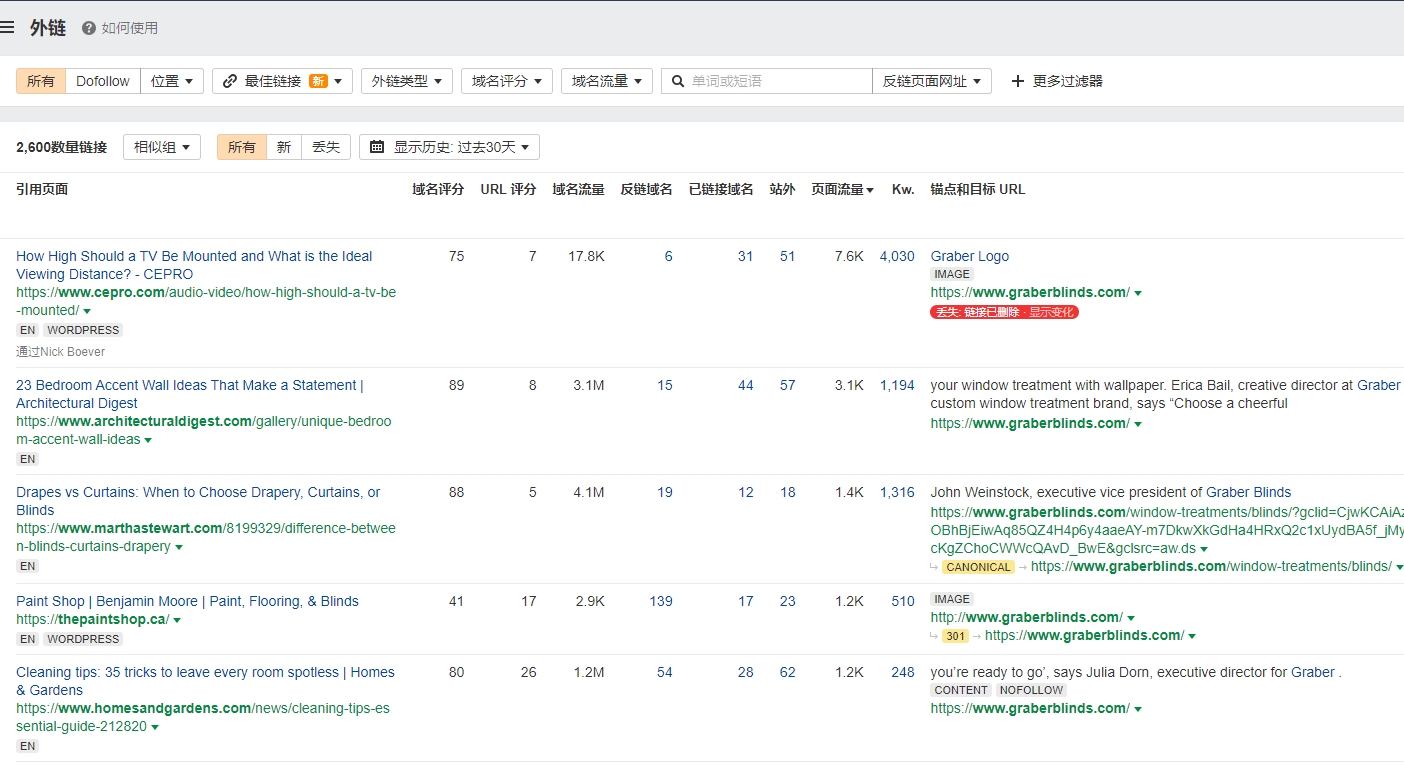1404x765 pixels.
Task: Click 通过Nick Boever author text
Action: point(60,352)
